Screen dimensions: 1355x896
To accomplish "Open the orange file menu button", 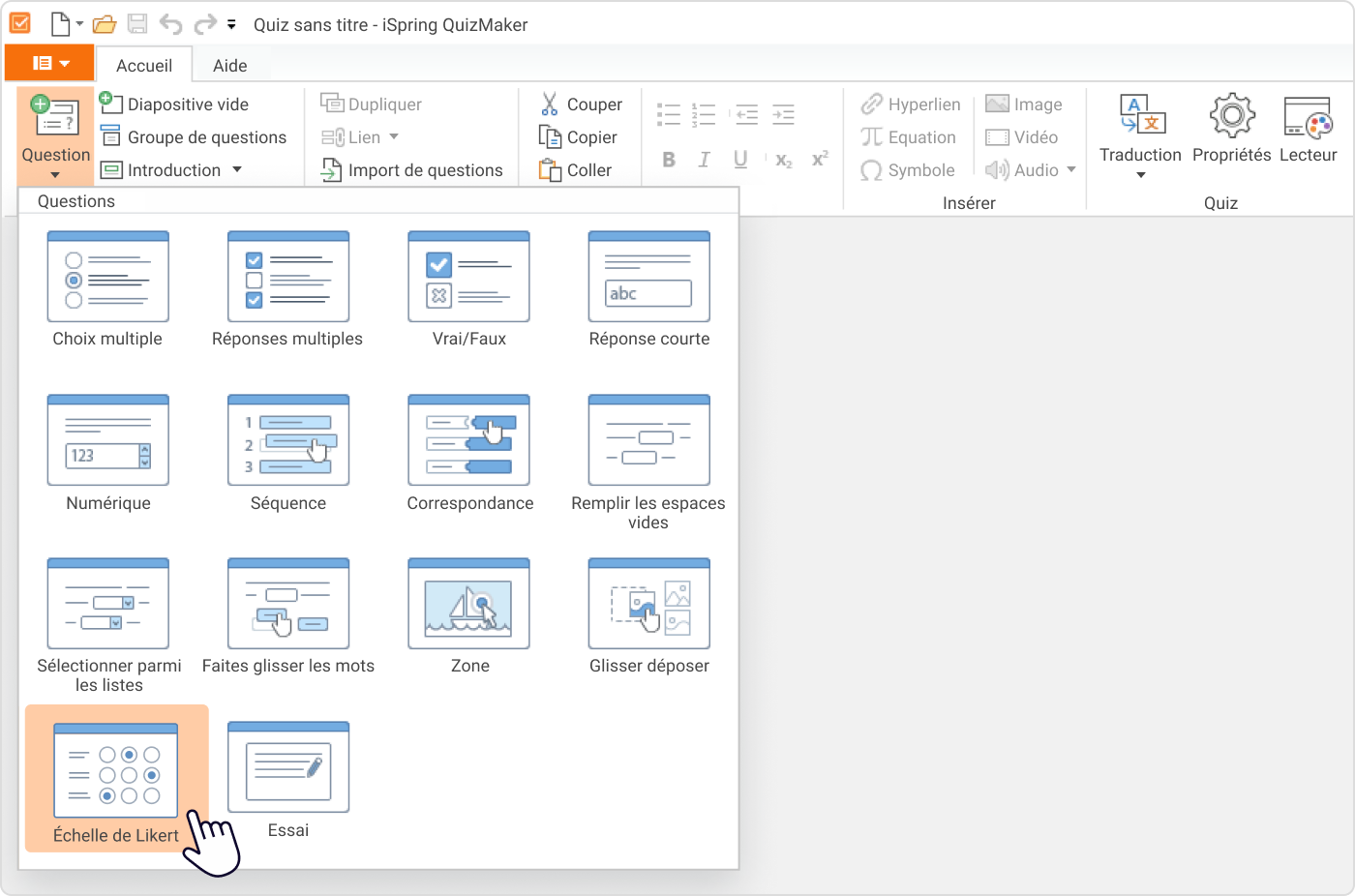I will (50, 64).
